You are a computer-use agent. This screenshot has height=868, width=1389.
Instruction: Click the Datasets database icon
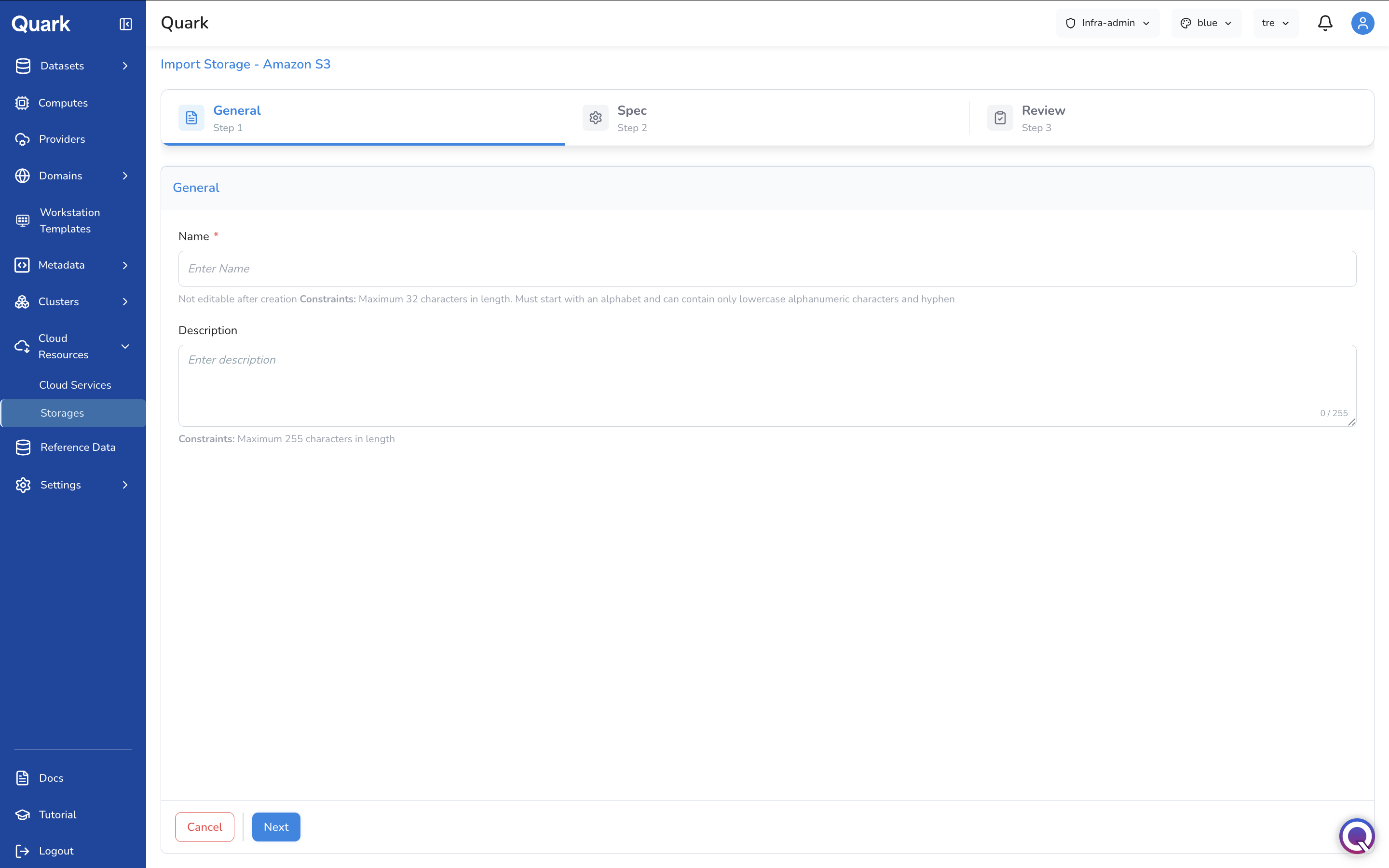point(23,66)
